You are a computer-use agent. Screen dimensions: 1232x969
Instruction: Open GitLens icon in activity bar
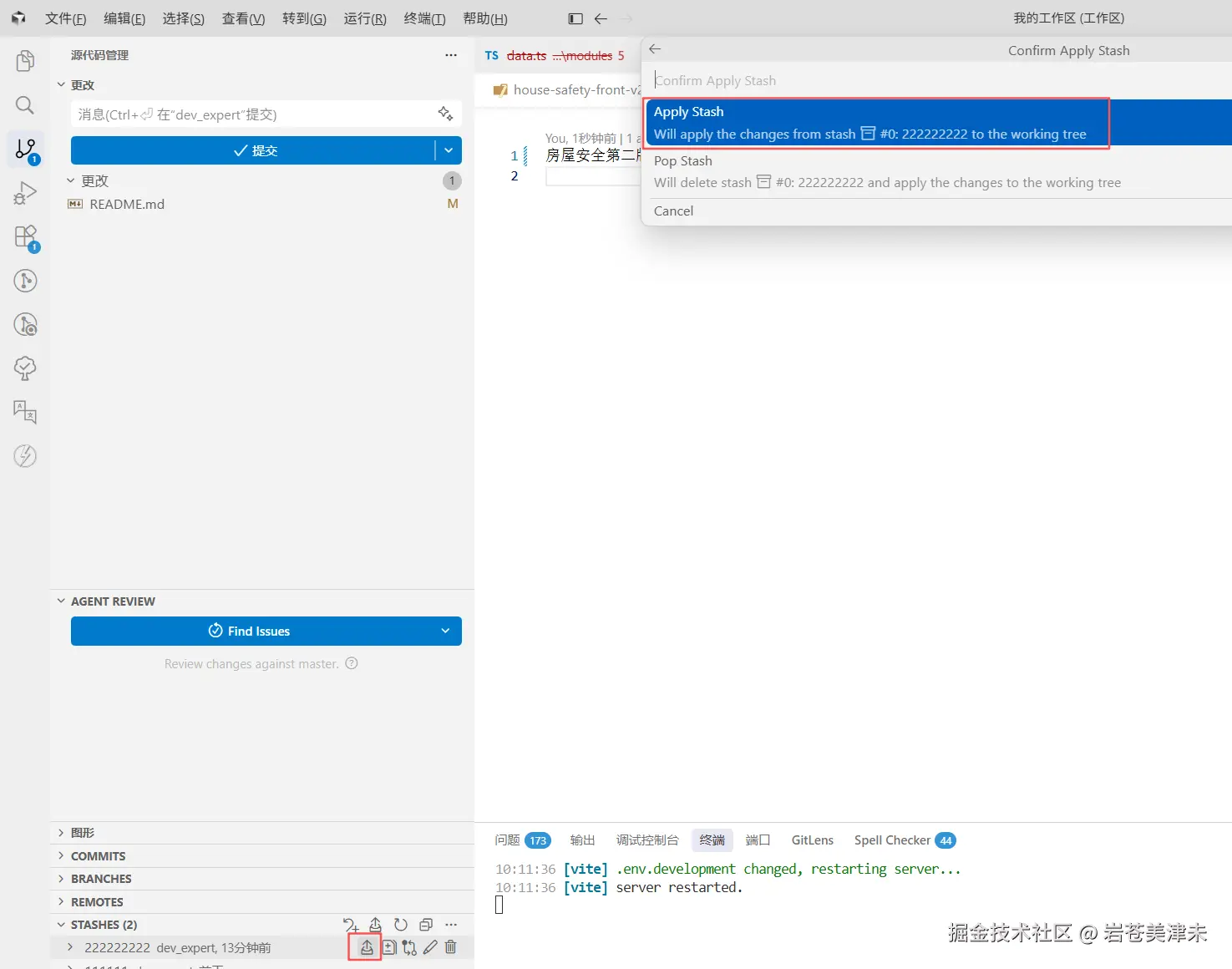pyautogui.click(x=25, y=281)
